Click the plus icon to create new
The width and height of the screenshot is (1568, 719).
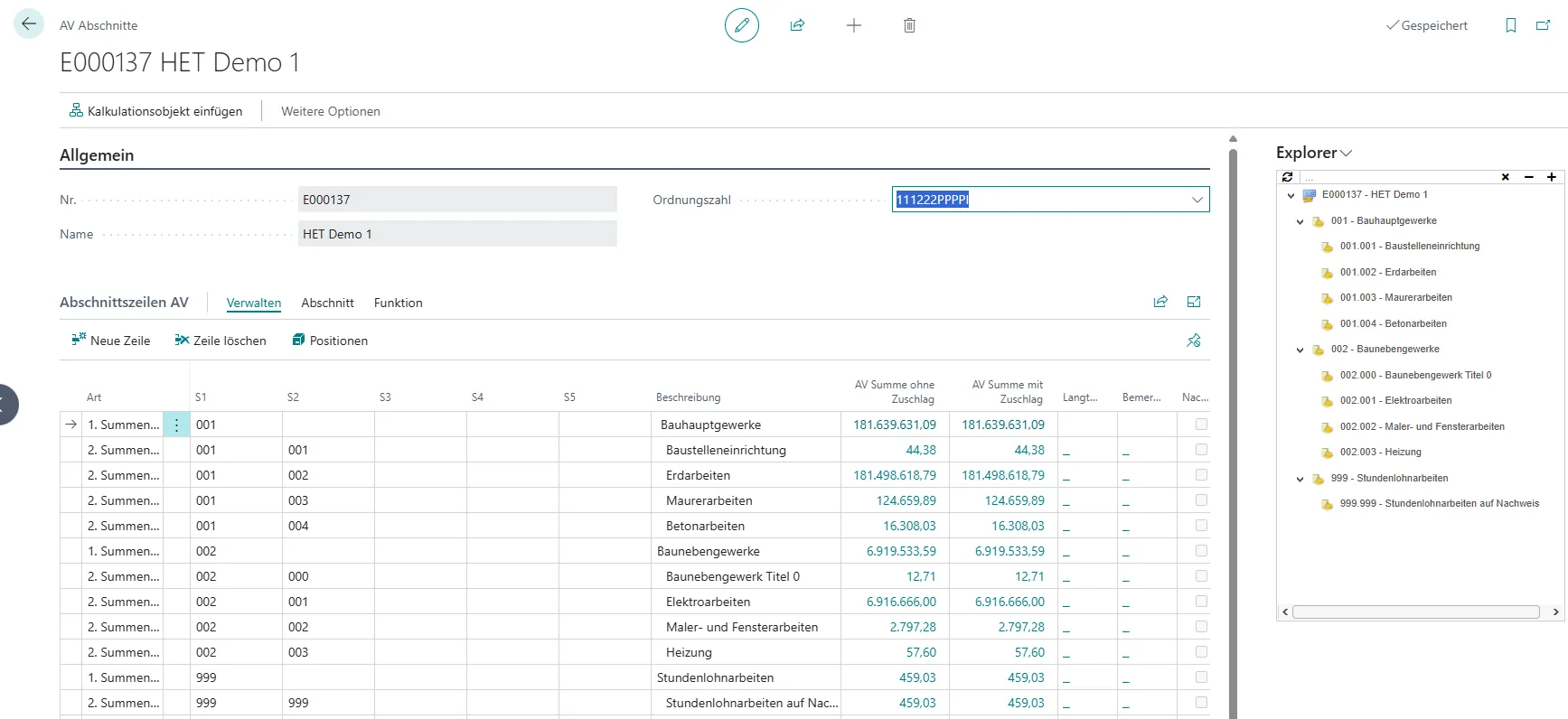pos(853,25)
